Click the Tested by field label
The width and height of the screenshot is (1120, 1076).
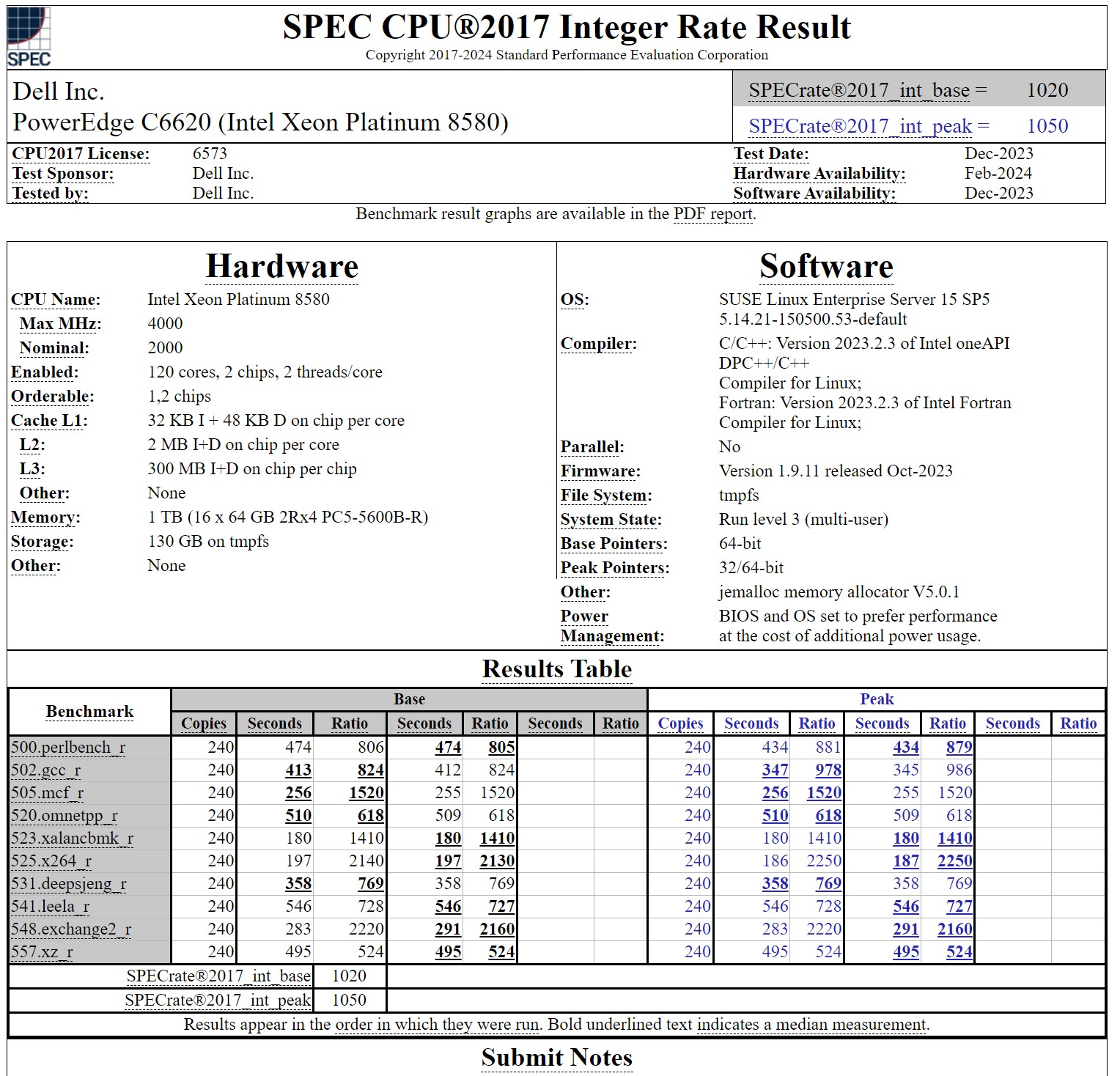(51, 194)
